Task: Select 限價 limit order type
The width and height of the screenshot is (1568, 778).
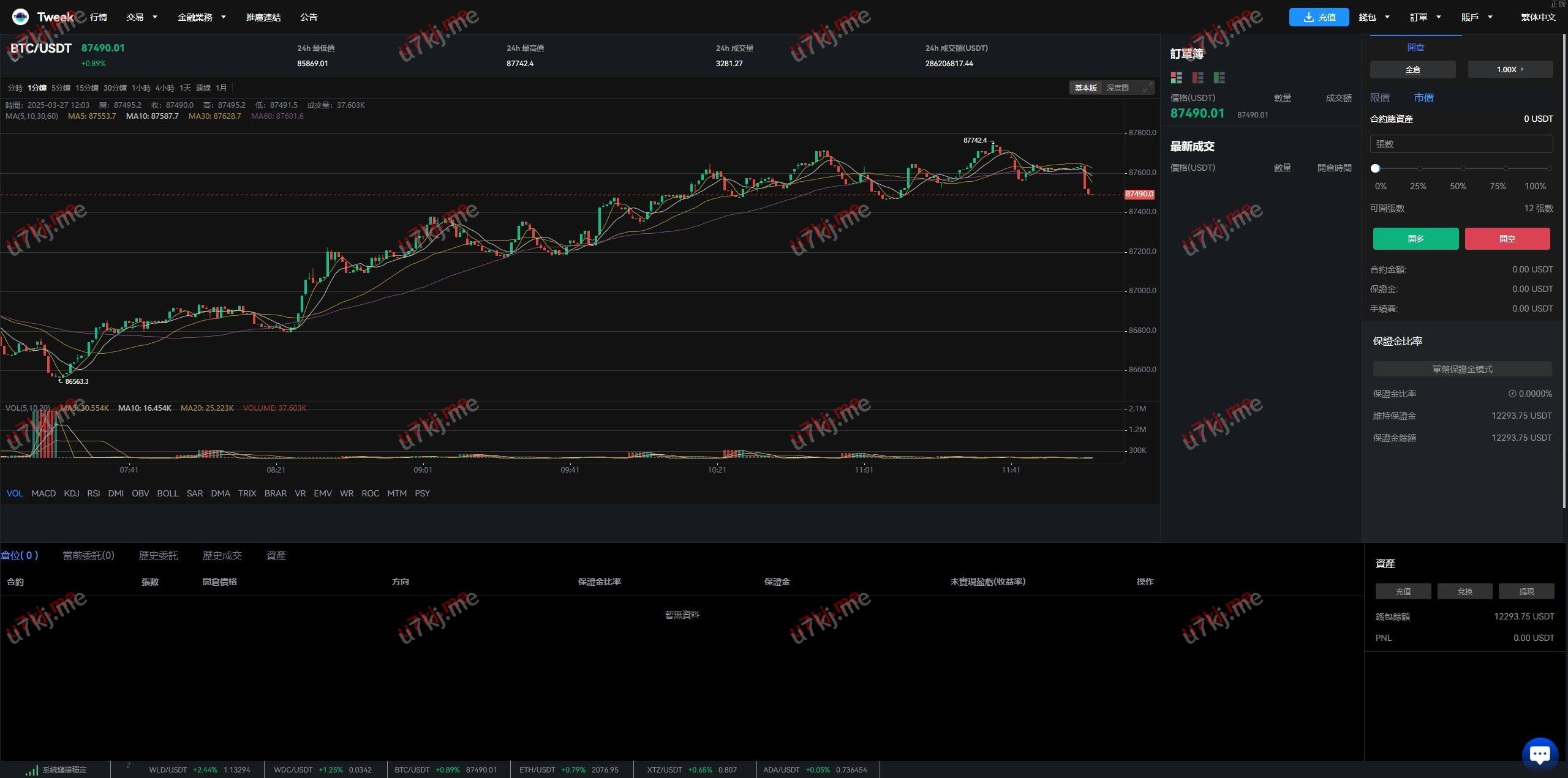Action: pos(1379,98)
